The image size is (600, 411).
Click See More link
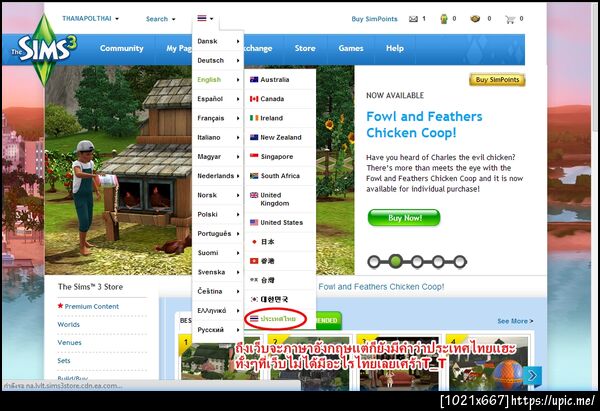pos(515,321)
